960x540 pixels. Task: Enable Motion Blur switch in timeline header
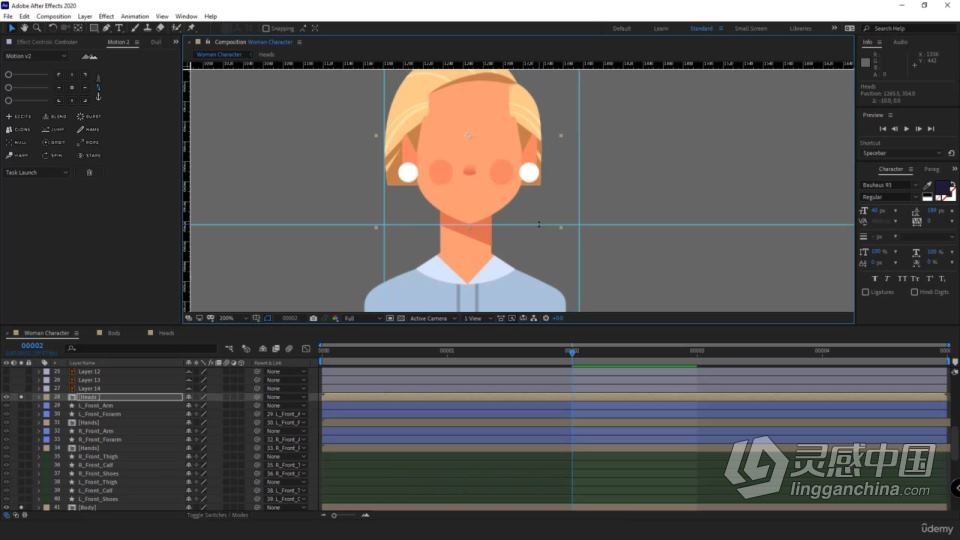[289, 349]
